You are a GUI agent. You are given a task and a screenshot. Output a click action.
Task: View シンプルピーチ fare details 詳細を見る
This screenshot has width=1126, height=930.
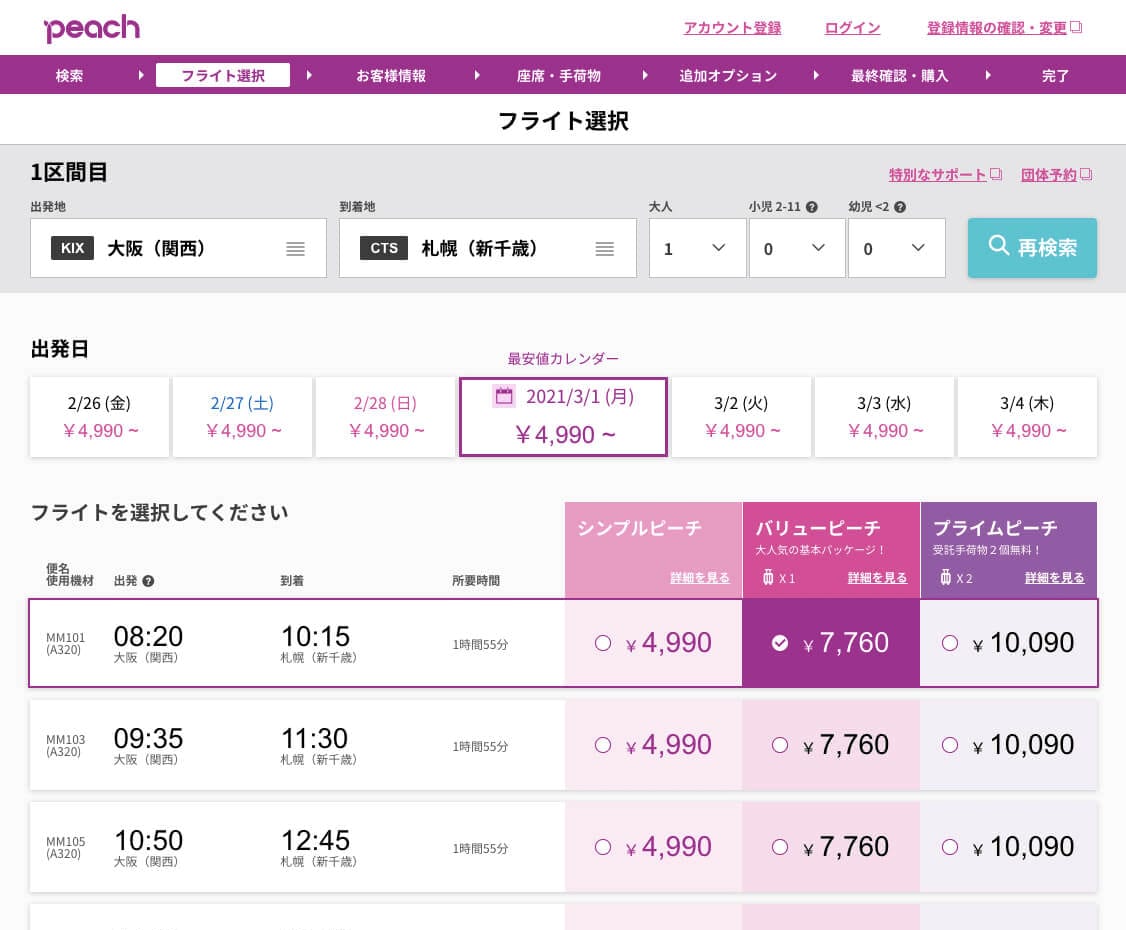pyautogui.click(x=700, y=577)
